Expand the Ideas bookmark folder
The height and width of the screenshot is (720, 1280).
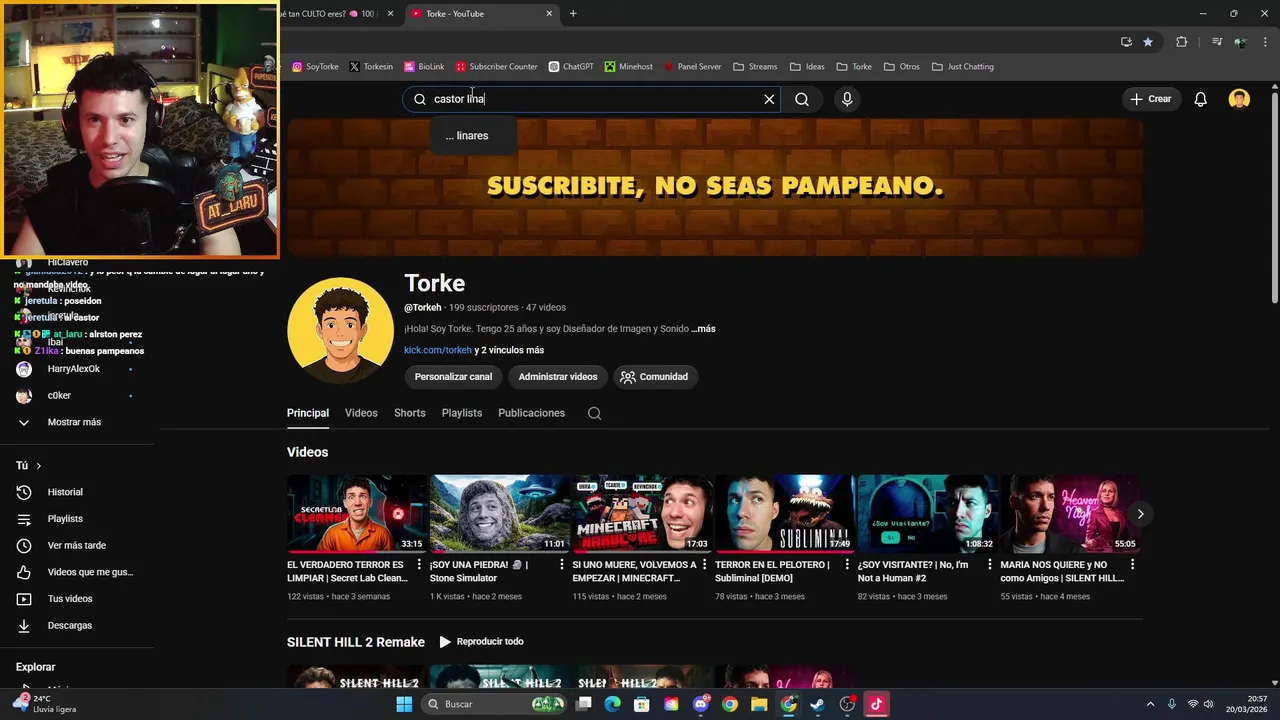807,67
